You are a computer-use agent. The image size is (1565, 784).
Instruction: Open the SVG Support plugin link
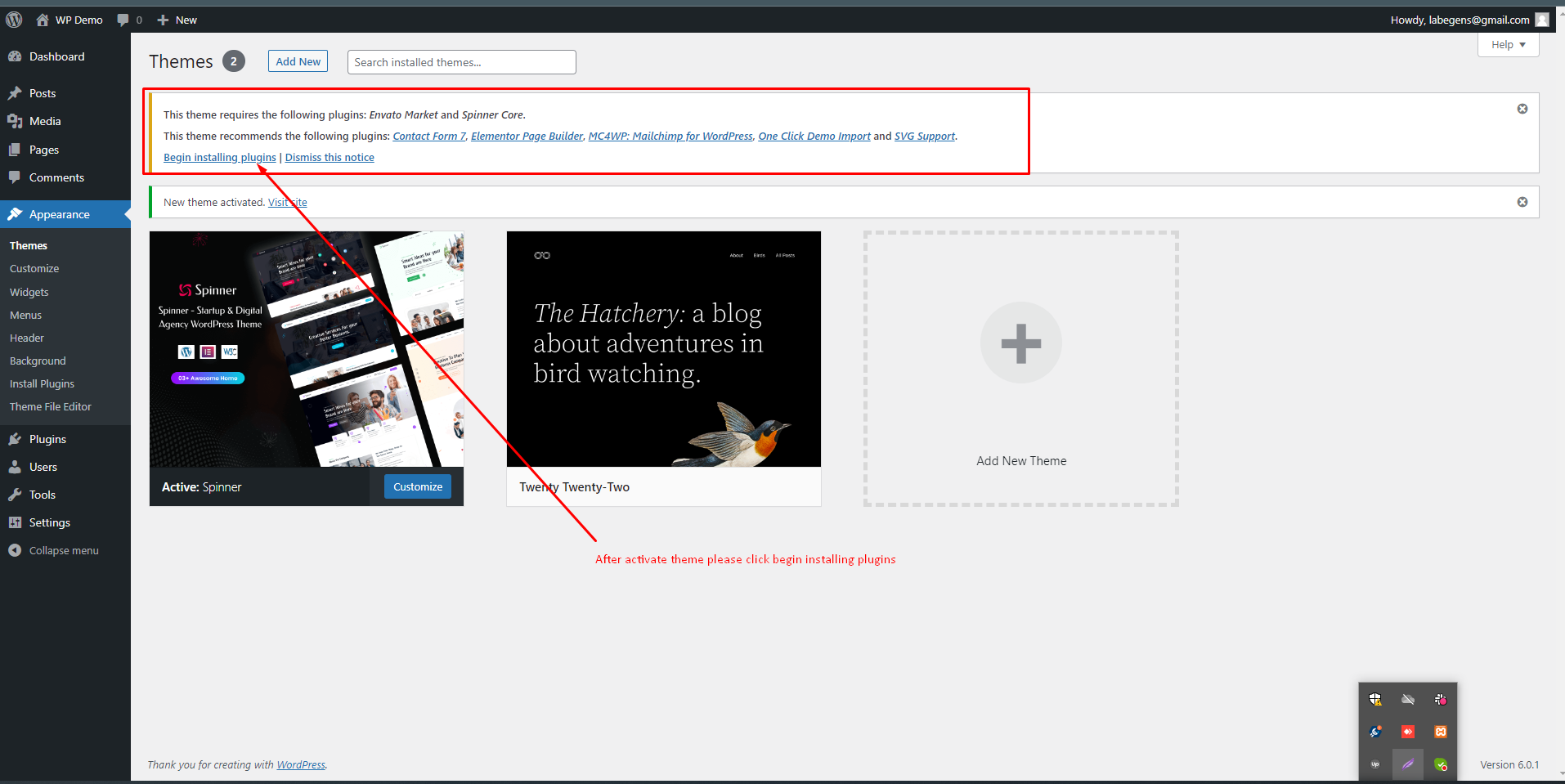(x=925, y=136)
